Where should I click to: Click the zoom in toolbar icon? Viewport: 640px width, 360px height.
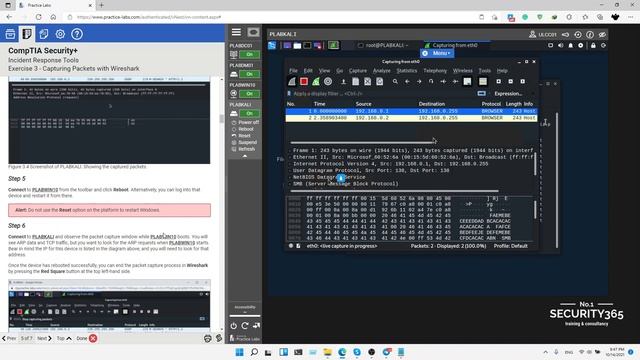(x=498, y=82)
